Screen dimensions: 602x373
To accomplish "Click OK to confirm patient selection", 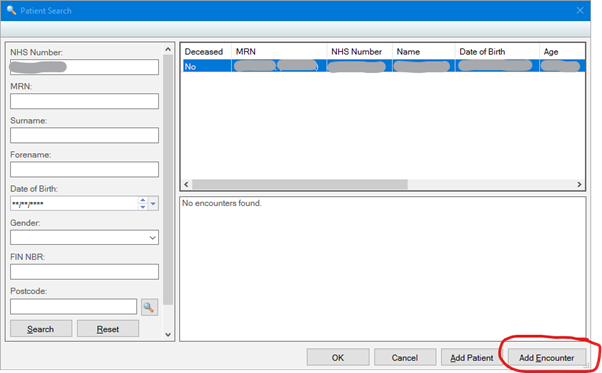I will pos(338,358).
